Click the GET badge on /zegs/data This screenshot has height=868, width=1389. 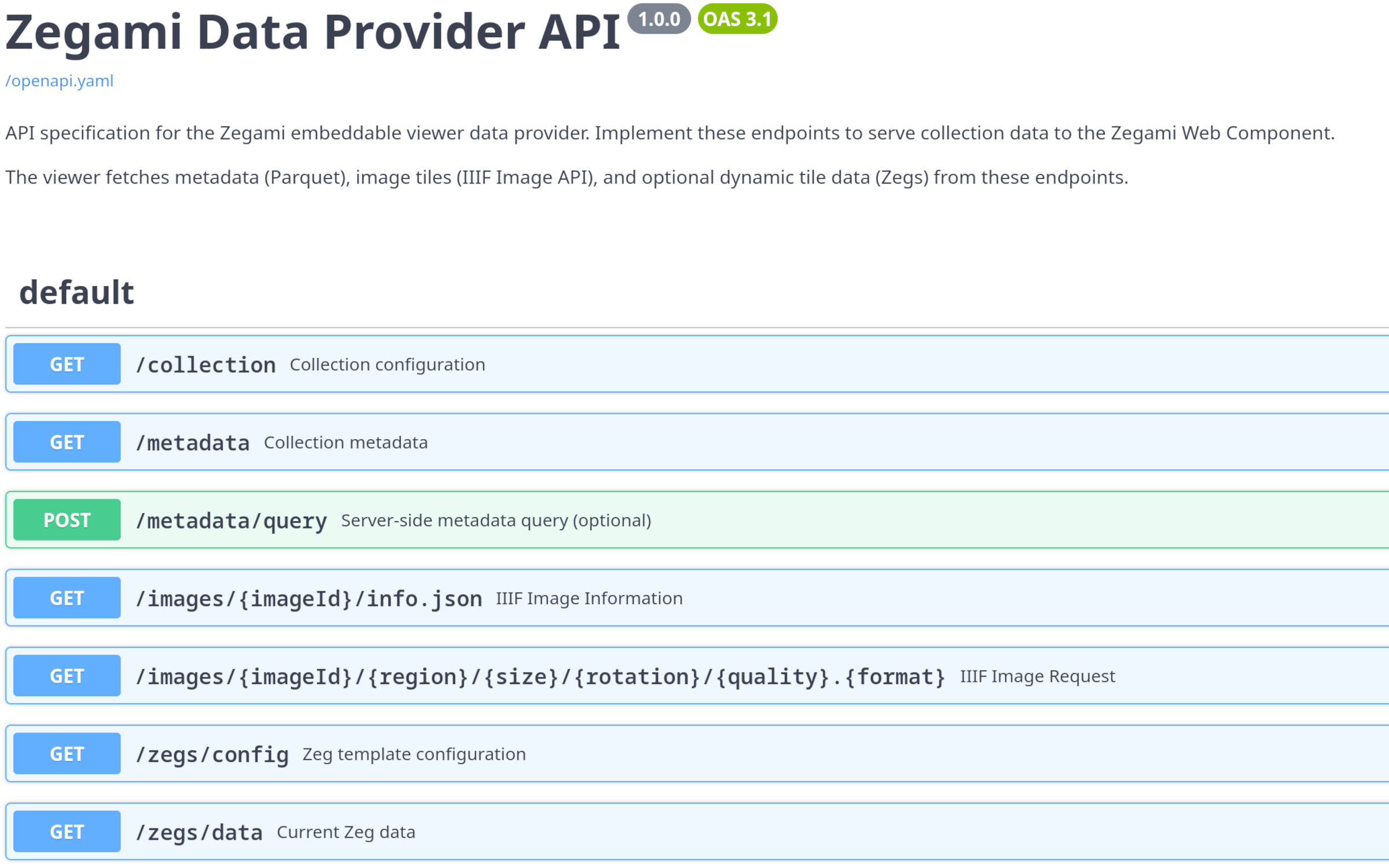pyautogui.click(x=65, y=832)
